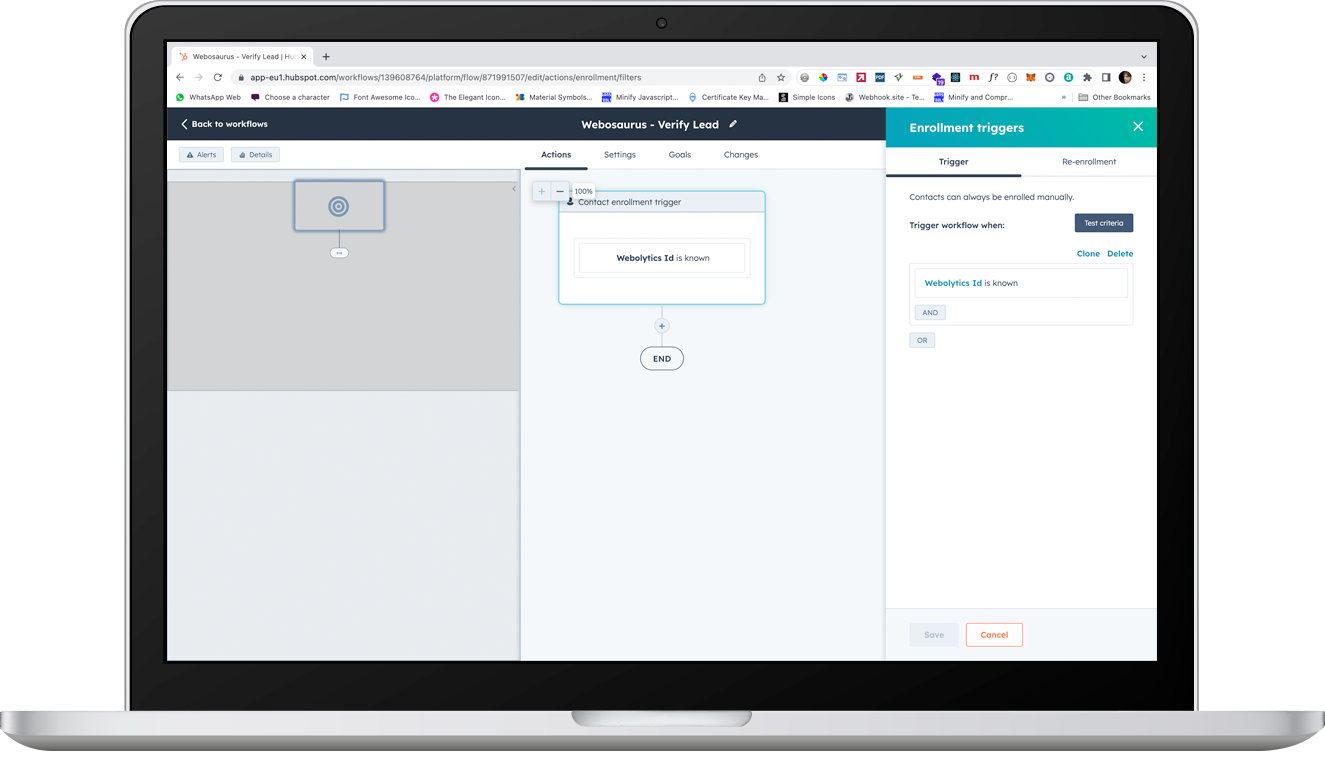Open the Re-enrollment tab
This screenshot has height=780, width=1325.
pos(1090,161)
